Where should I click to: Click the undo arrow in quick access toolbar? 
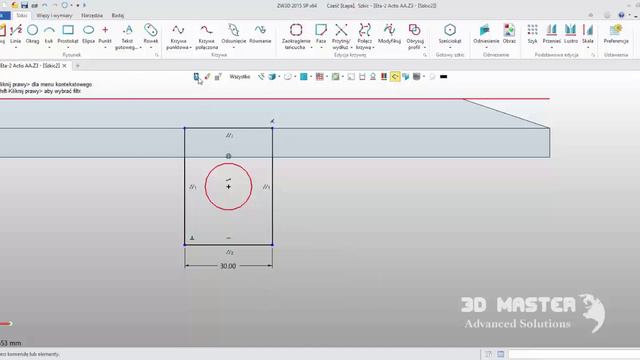click(44, 5)
